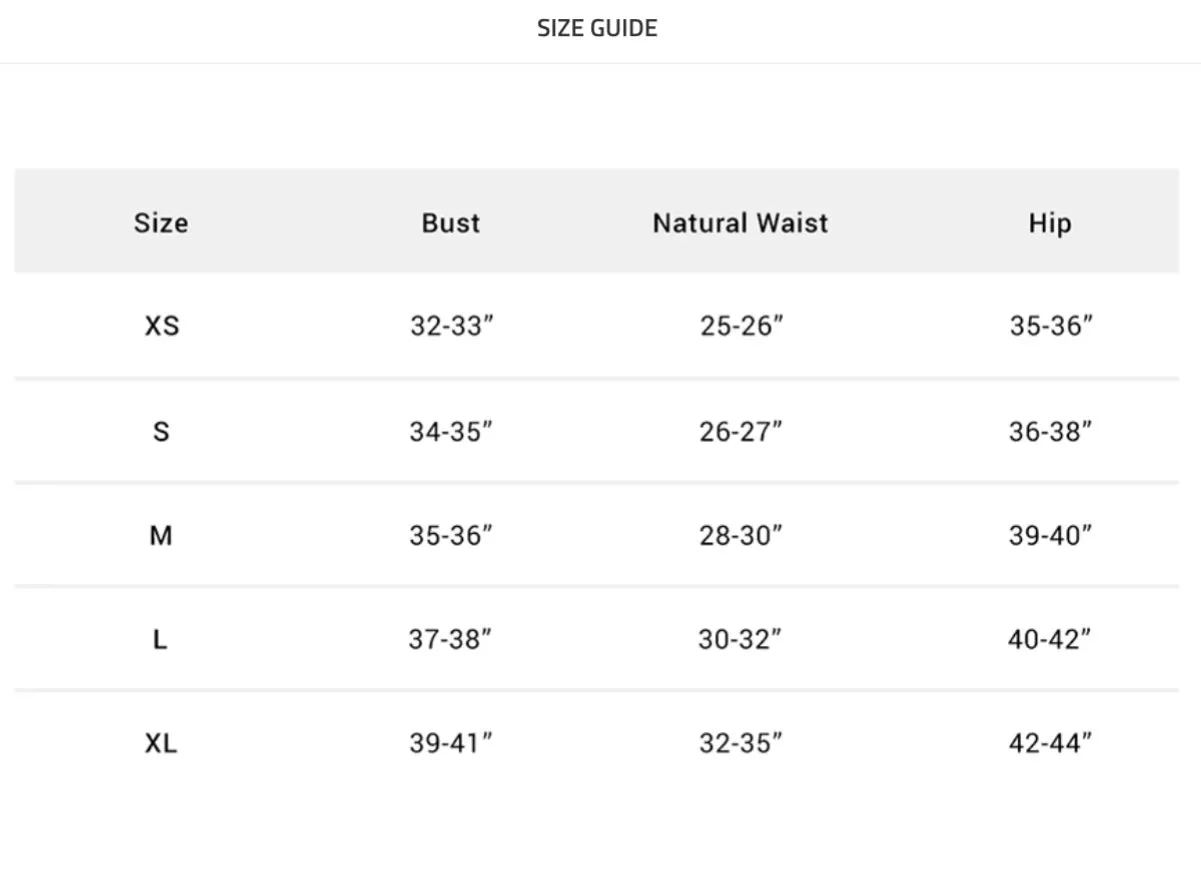1201x889 pixels.
Task: Click the 34-35" bust value for S
Action: point(451,431)
